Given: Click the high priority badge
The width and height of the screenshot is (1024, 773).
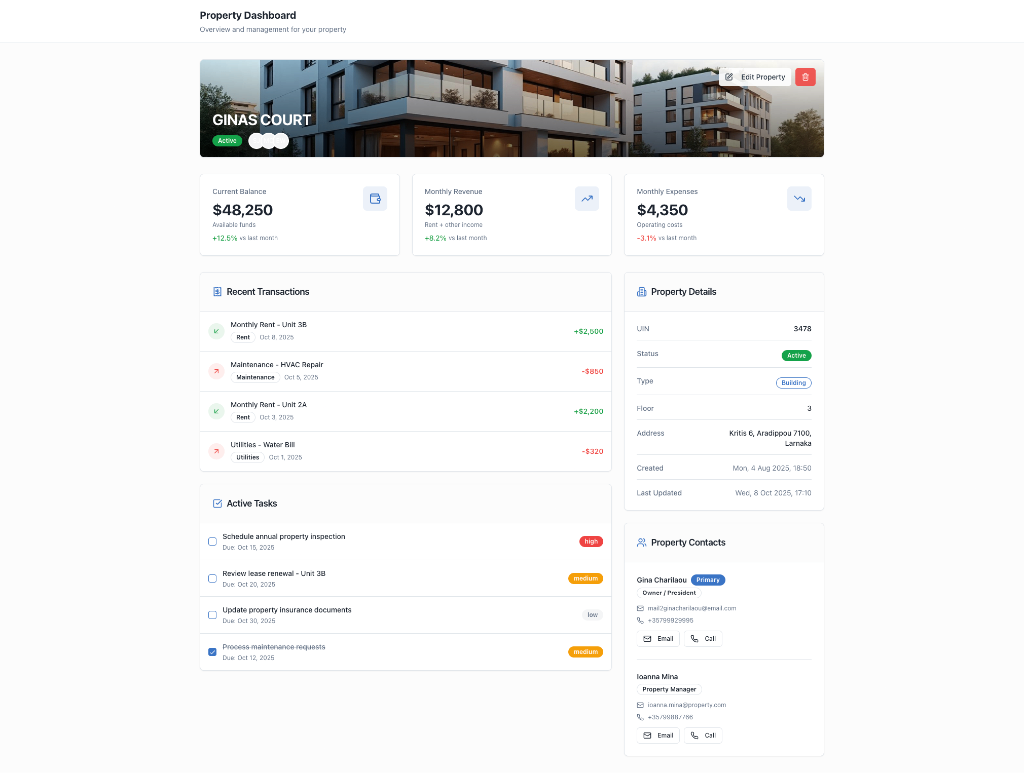Looking at the screenshot, I should tap(591, 541).
